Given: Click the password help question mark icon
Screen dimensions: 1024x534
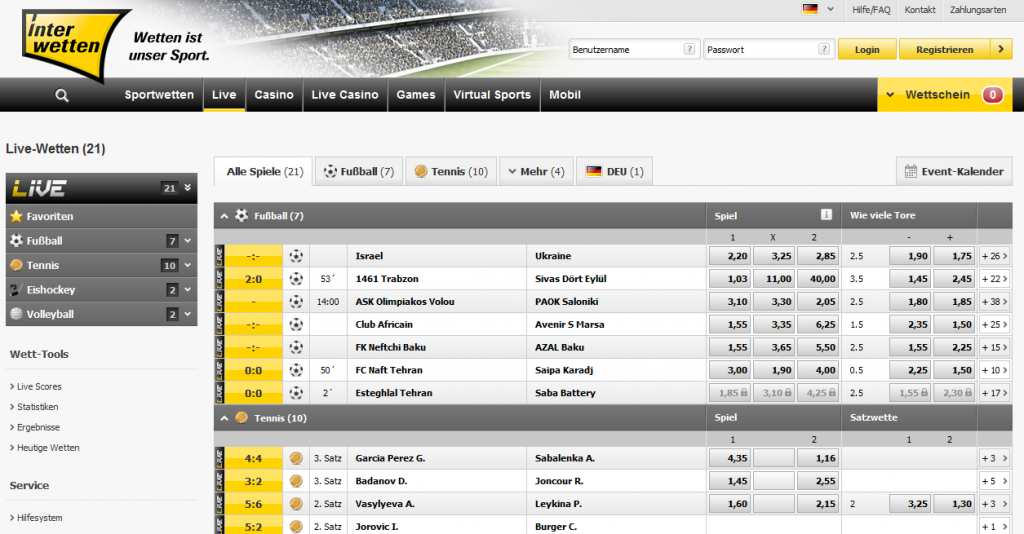Looking at the screenshot, I should [x=824, y=49].
